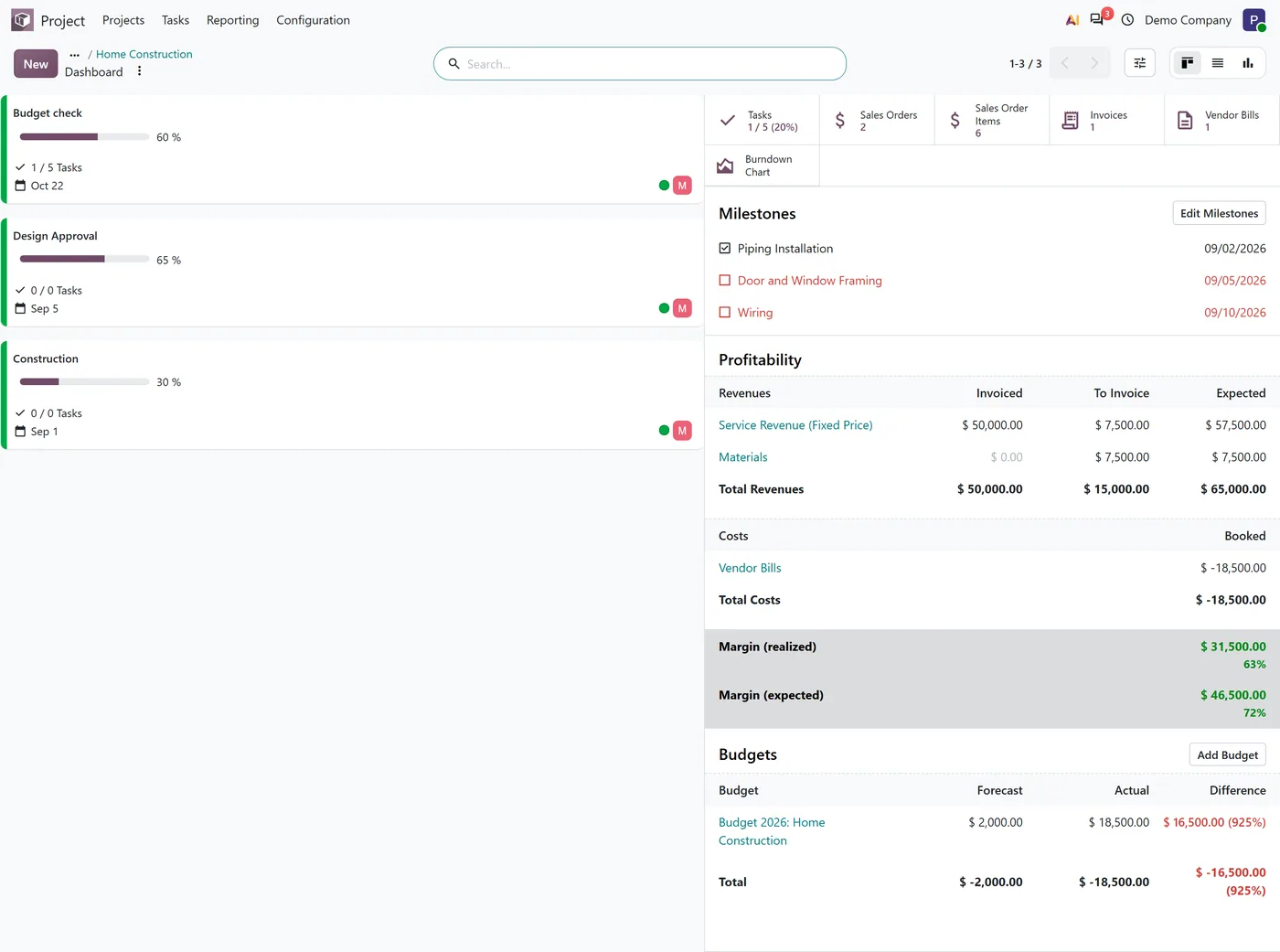Click the Wiring date 09/10/2026

click(1235, 313)
